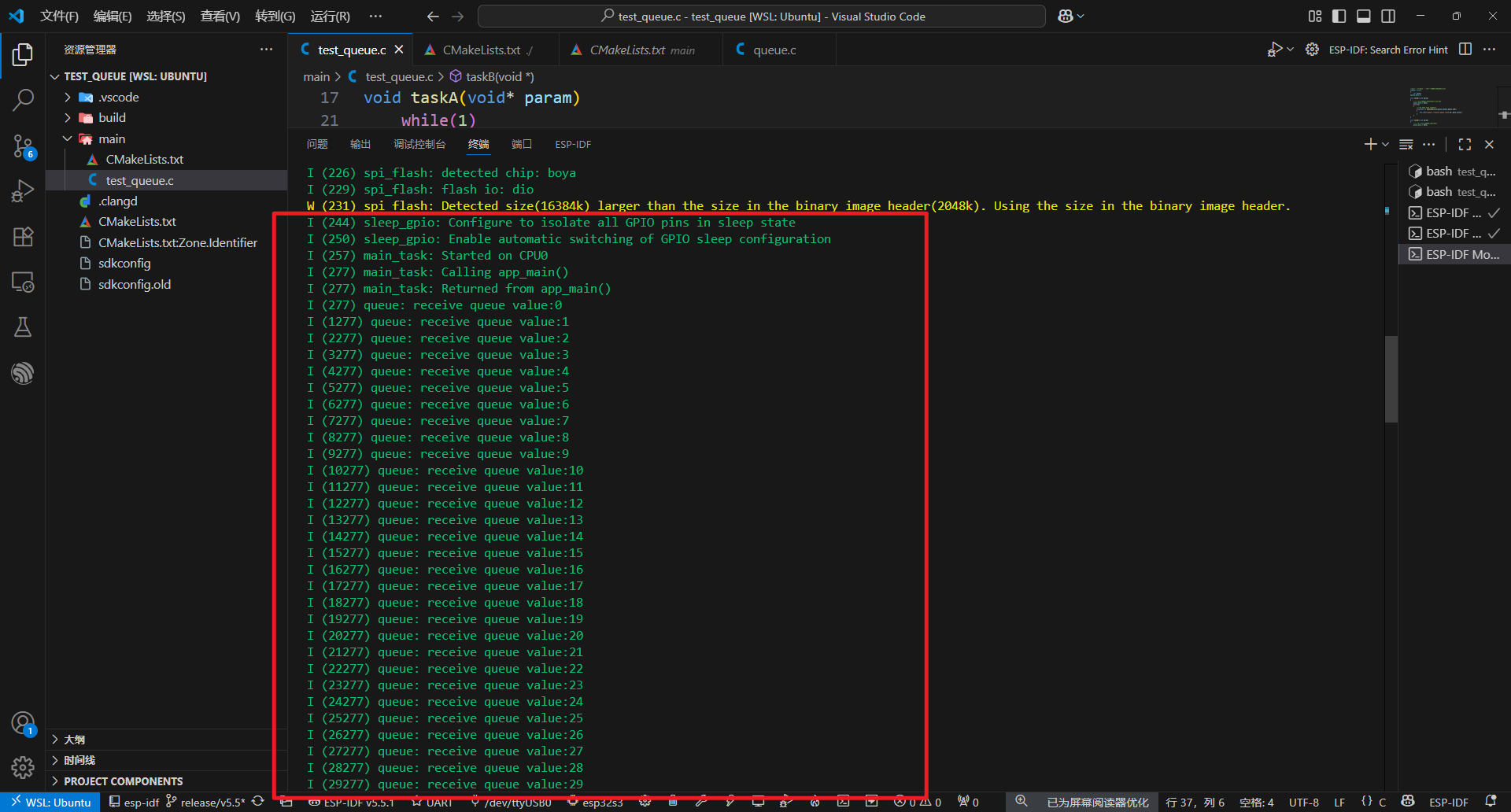Image resolution: width=1511 pixels, height=812 pixels.
Task: Open the Extensions view
Action: [23, 236]
